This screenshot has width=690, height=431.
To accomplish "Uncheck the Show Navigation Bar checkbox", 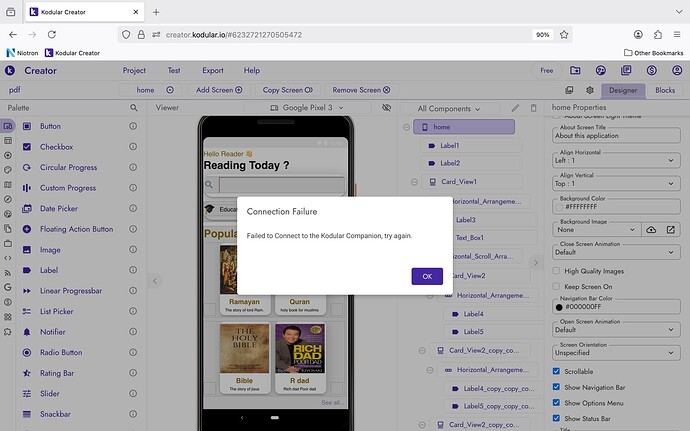I will pyautogui.click(x=556, y=387).
